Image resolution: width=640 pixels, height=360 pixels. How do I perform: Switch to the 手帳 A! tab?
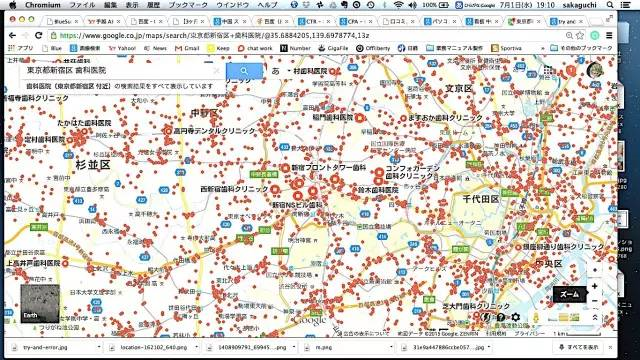click(104, 21)
